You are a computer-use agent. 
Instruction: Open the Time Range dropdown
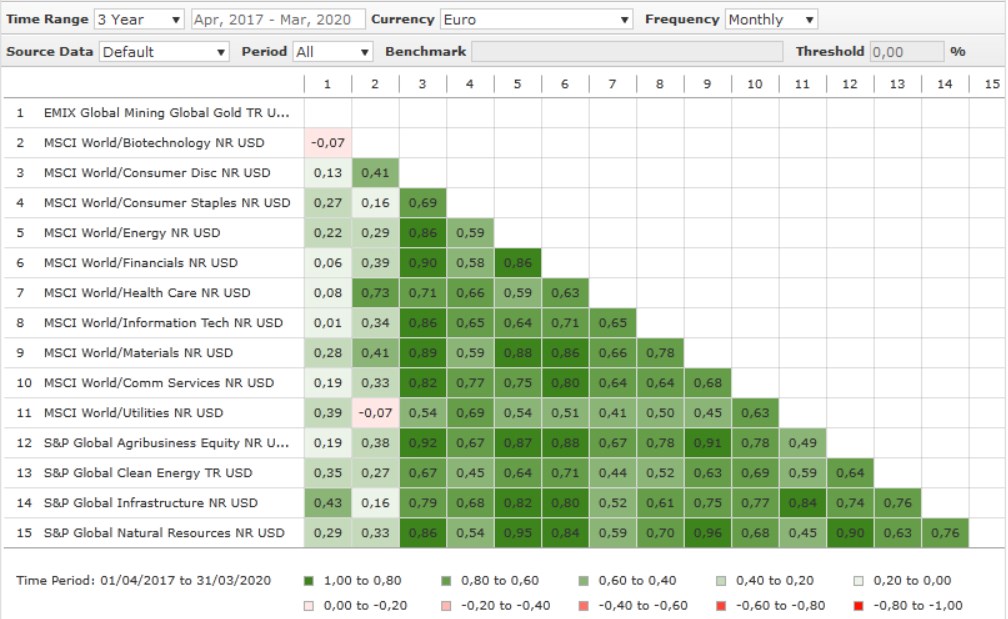139,20
